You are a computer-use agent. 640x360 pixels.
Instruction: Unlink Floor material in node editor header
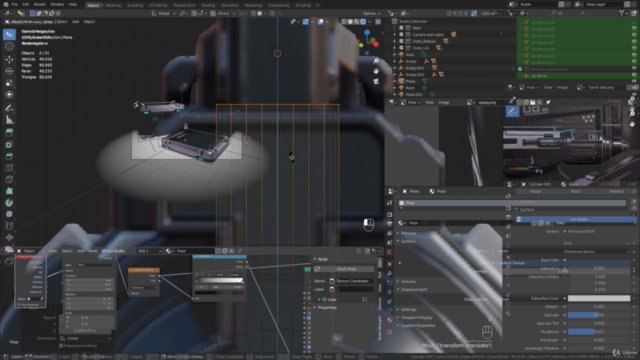tap(231, 251)
